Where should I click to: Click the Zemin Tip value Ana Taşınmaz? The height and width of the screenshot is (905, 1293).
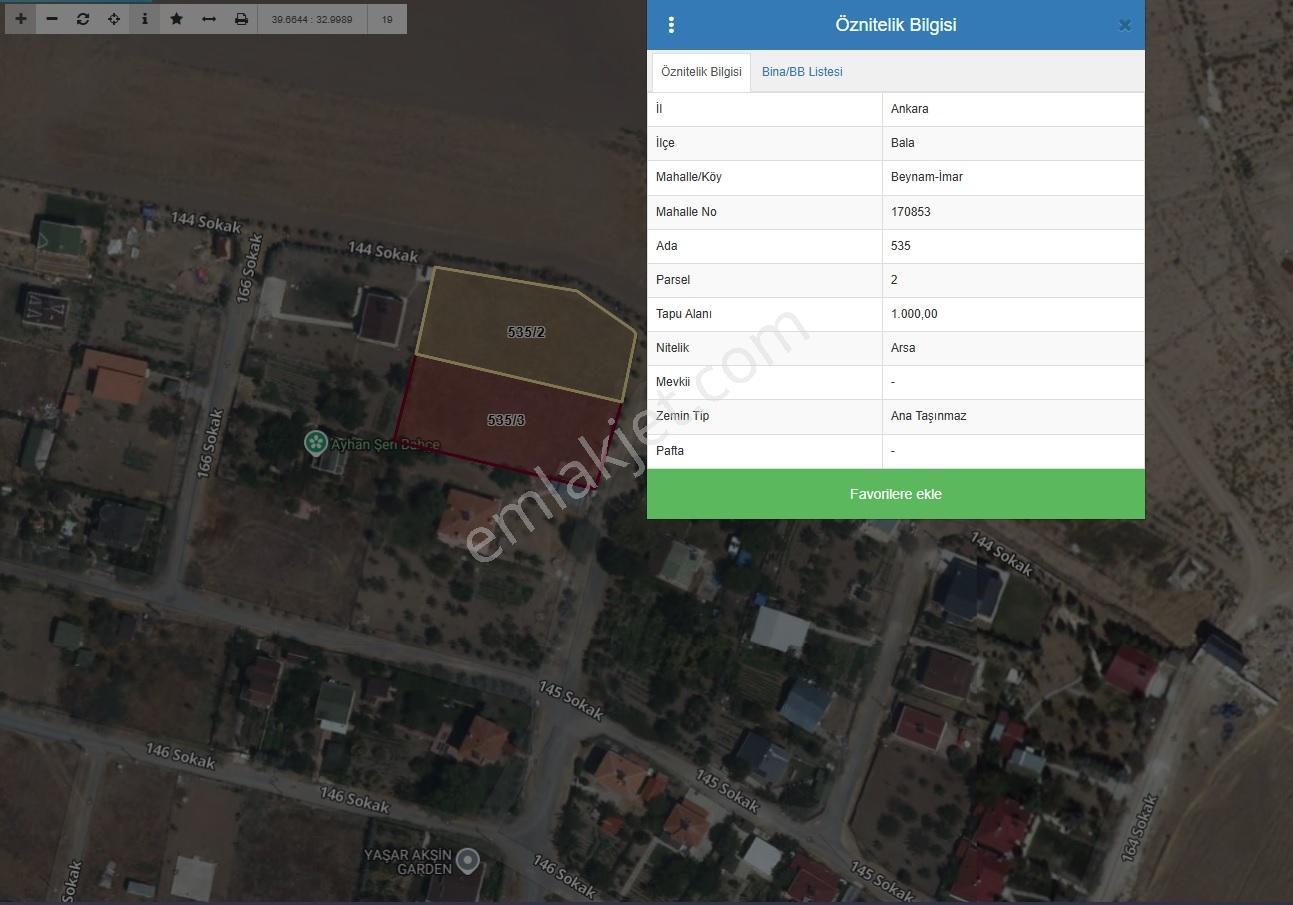[x=929, y=416]
